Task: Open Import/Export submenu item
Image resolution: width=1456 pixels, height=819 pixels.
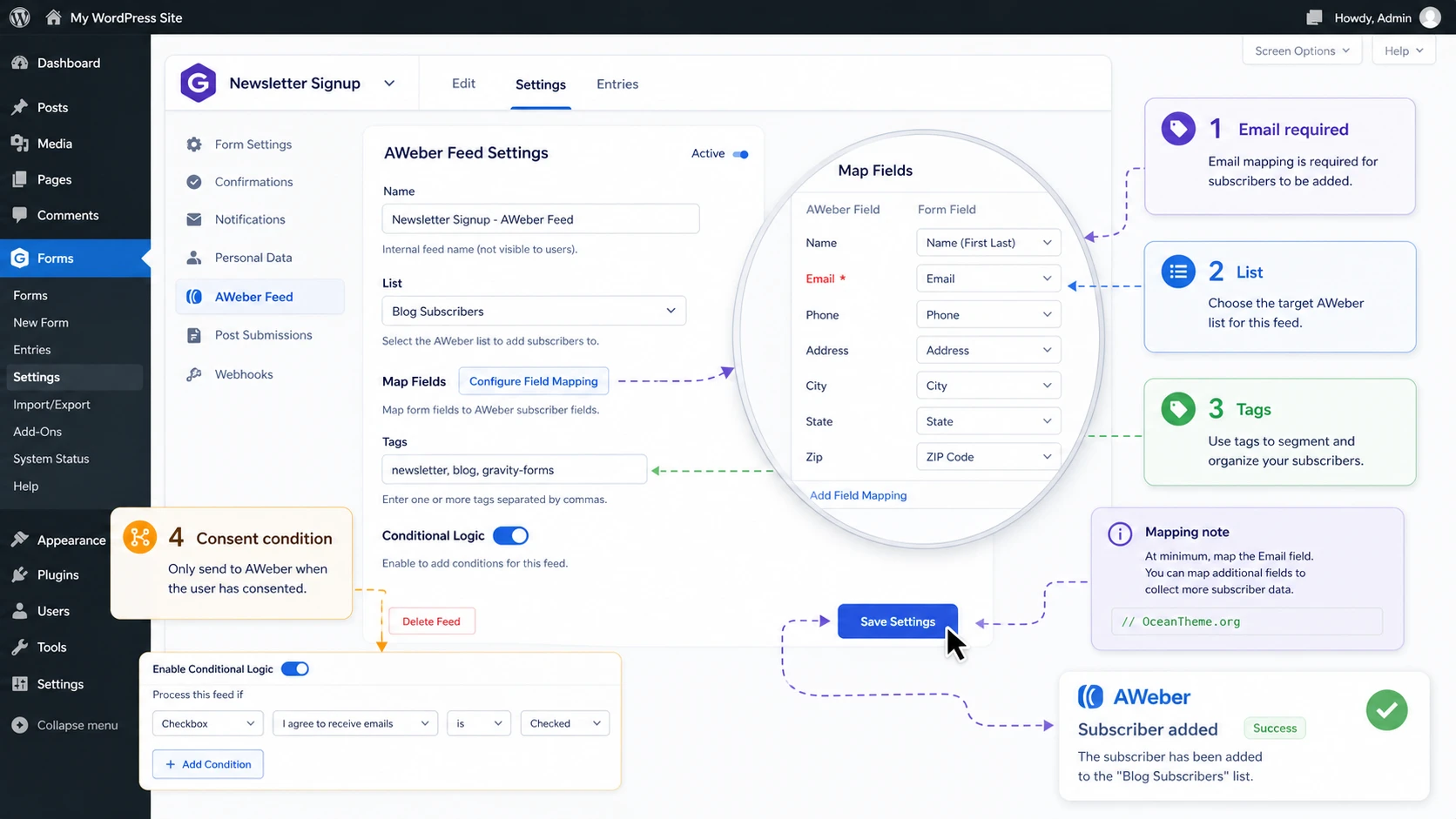Action: coord(51,405)
